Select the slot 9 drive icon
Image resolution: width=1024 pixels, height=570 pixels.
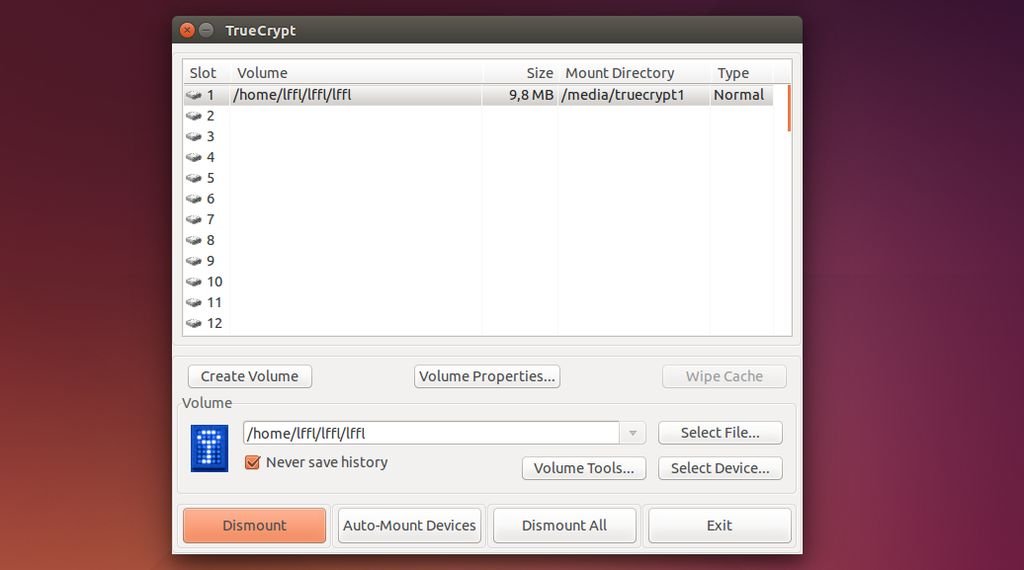194,261
